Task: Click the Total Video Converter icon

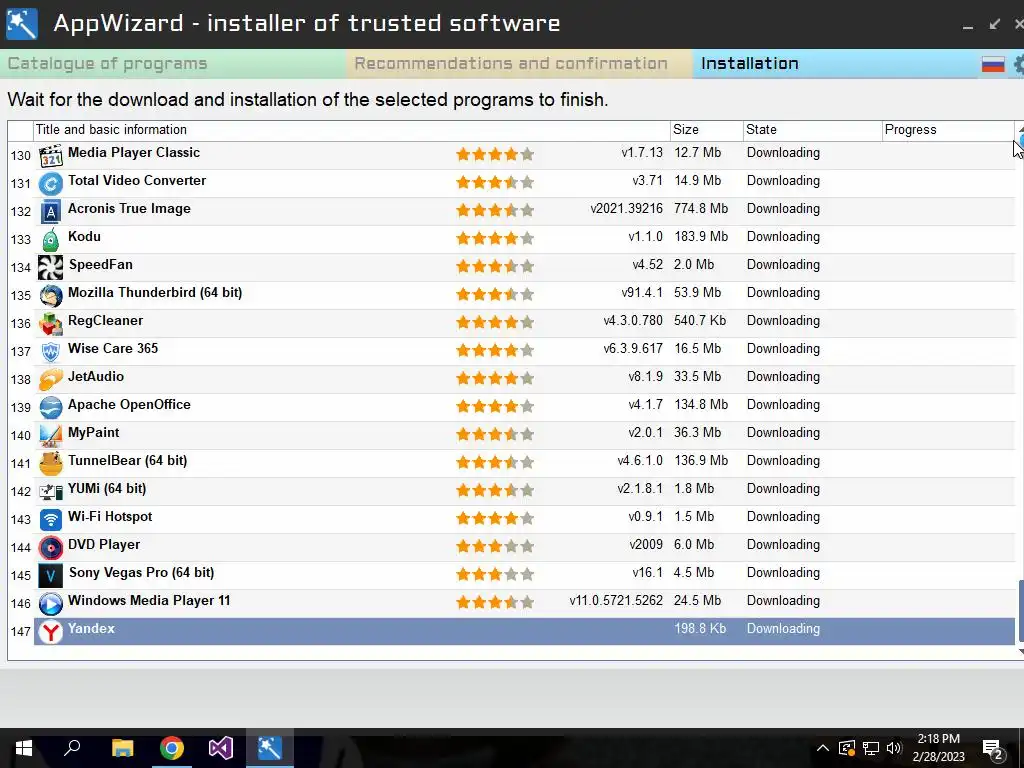Action: (50, 184)
